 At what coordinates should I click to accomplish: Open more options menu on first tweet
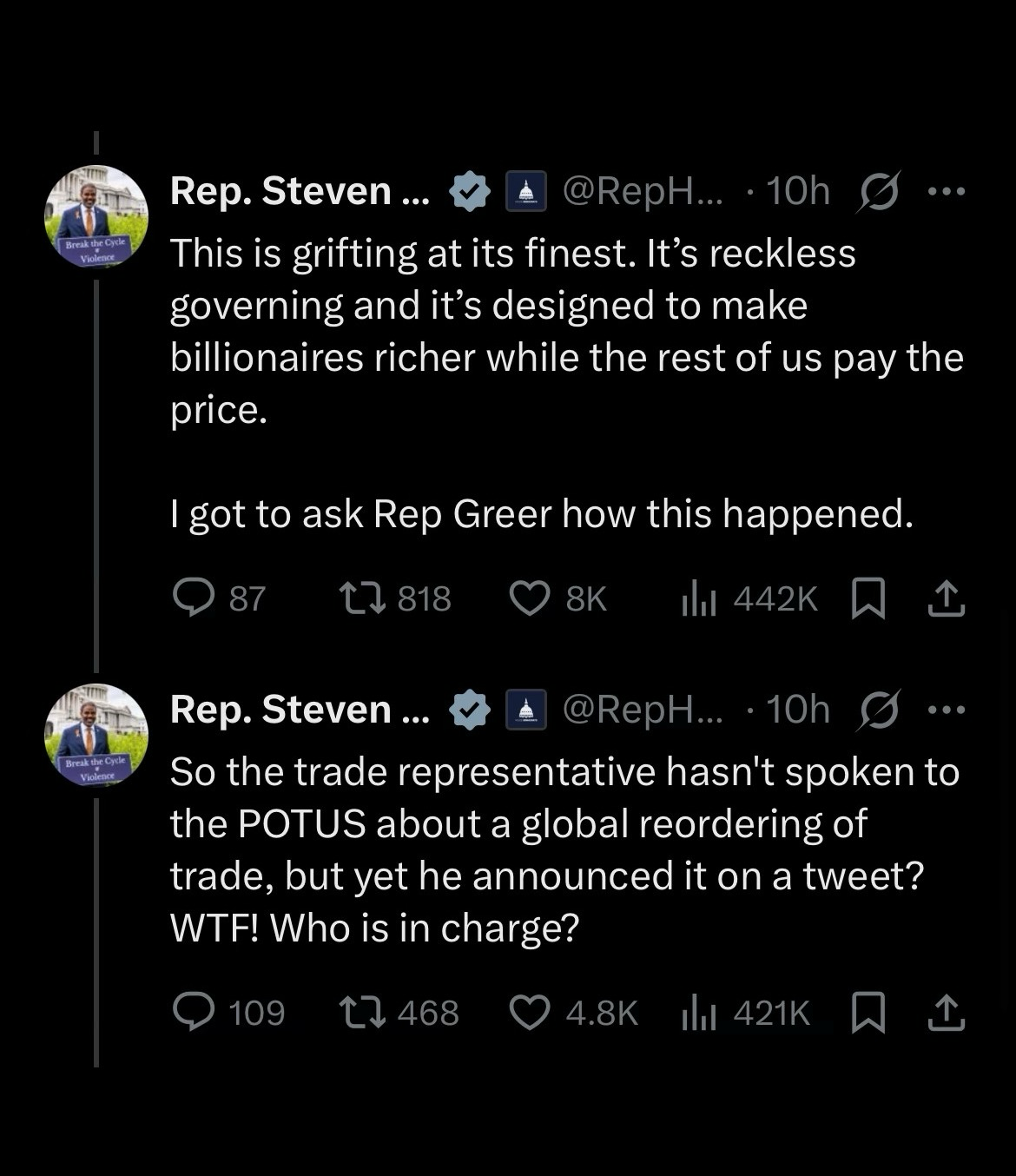click(x=946, y=191)
